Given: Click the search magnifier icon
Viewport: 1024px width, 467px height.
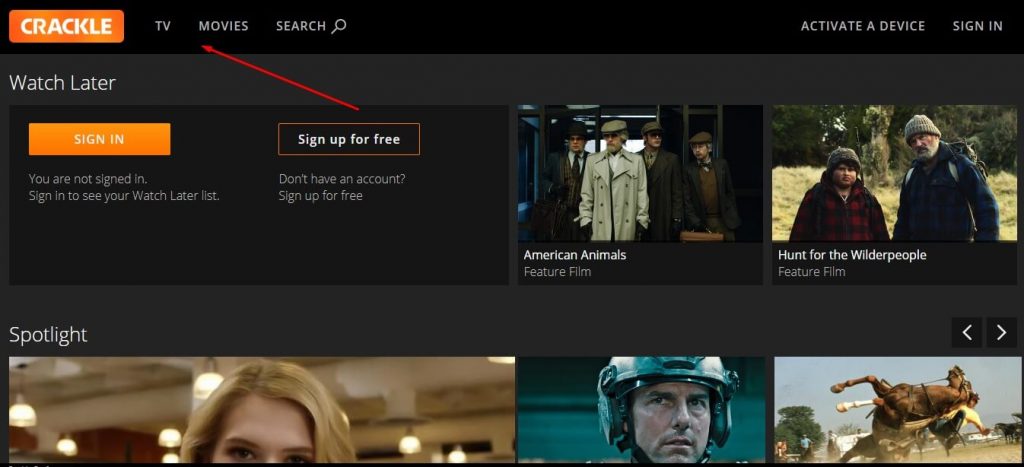Looking at the screenshot, I should point(339,26).
